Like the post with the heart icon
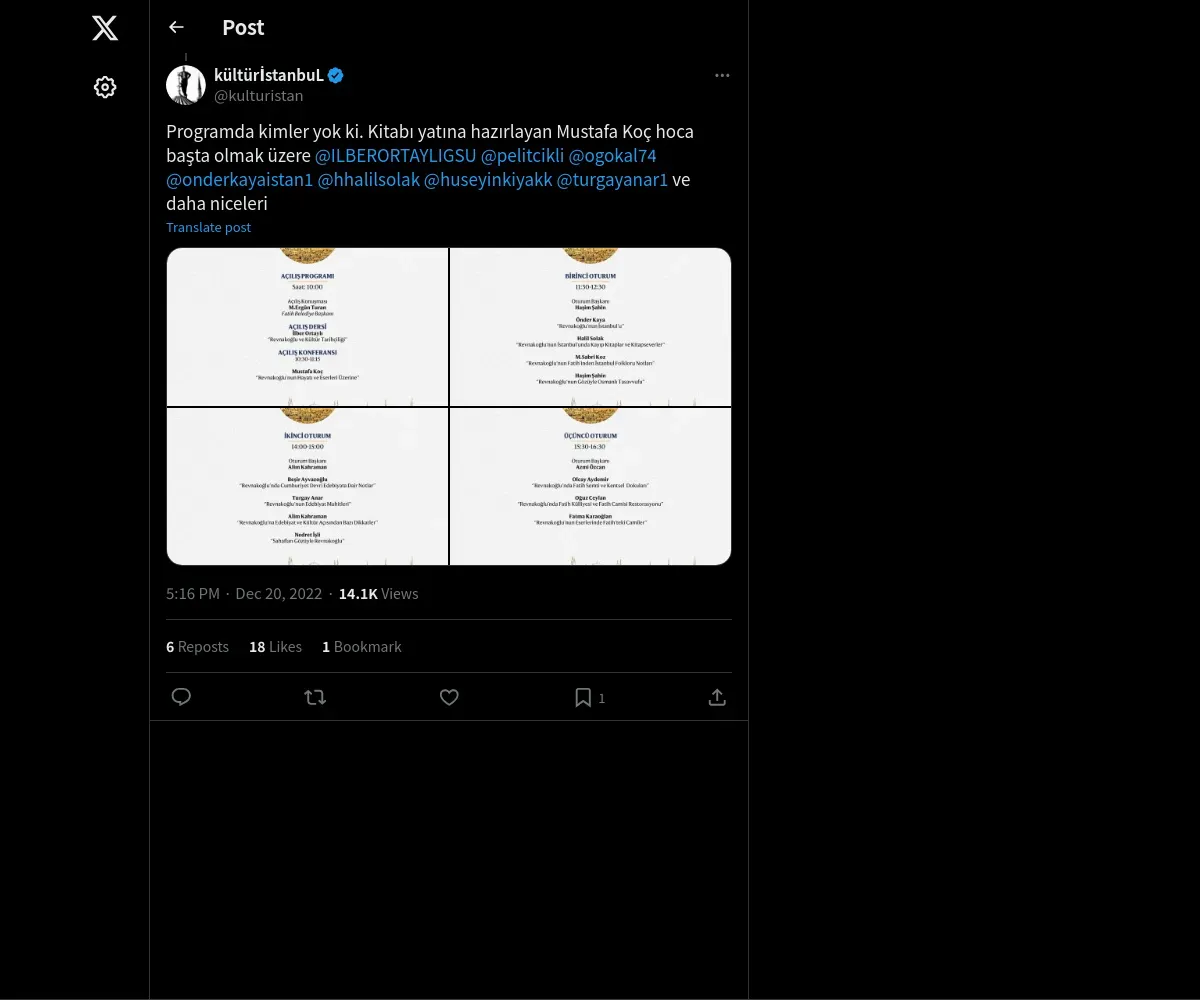Screen dimensions: 1200x1000 pyautogui.click(x=449, y=697)
